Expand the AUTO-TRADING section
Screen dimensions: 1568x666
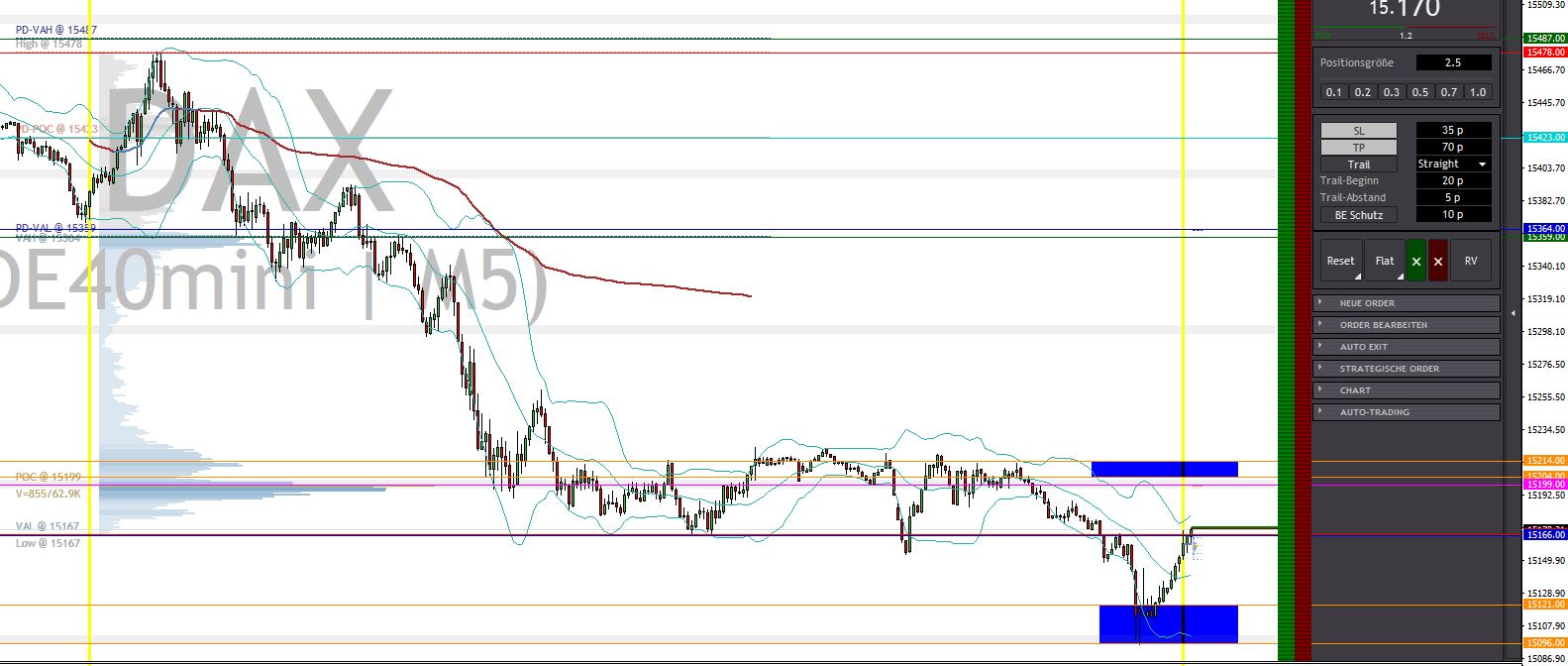tap(1407, 412)
